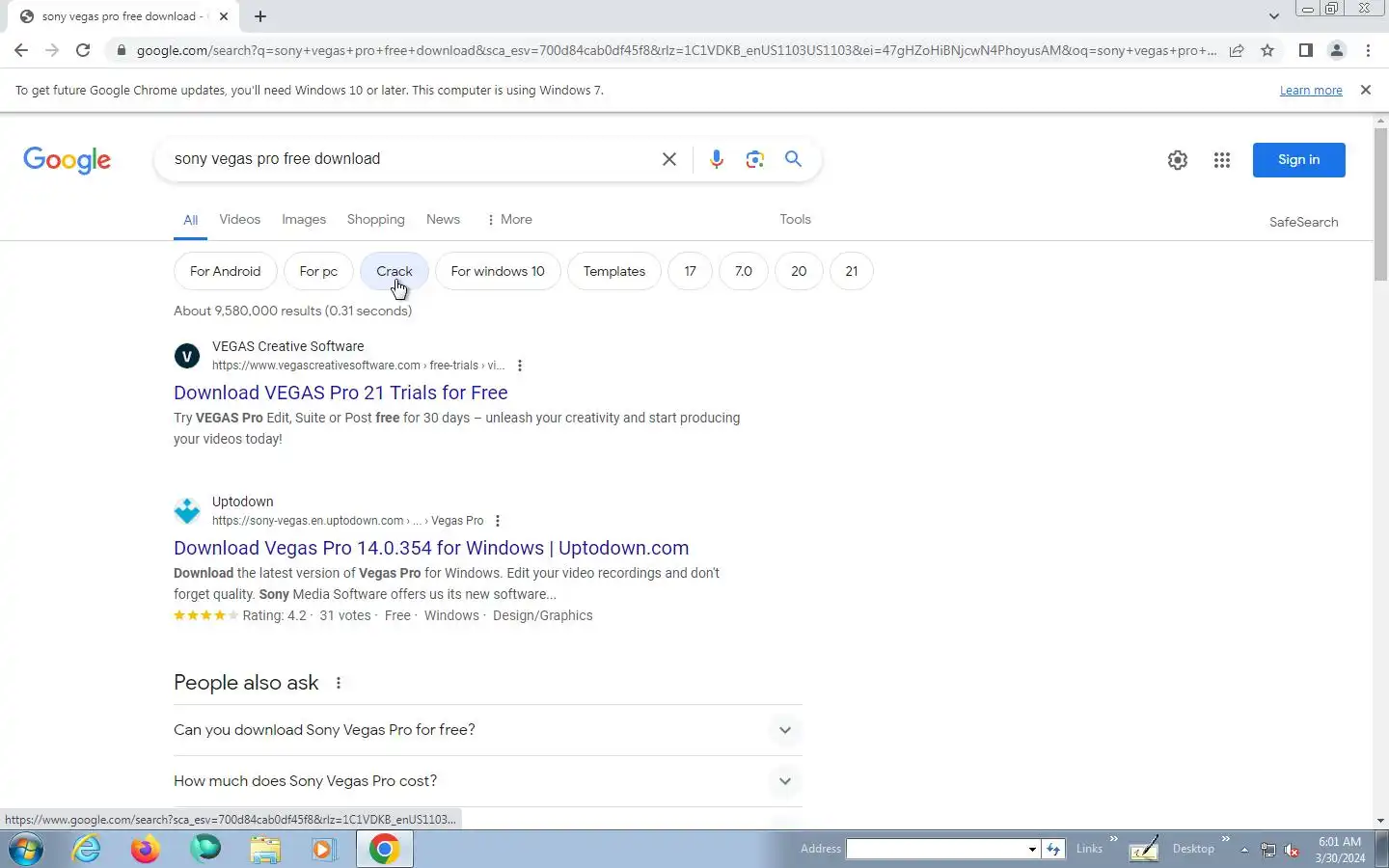Open Download Vegas Pro 14.0.354 Uptodown link

tap(431, 548)
